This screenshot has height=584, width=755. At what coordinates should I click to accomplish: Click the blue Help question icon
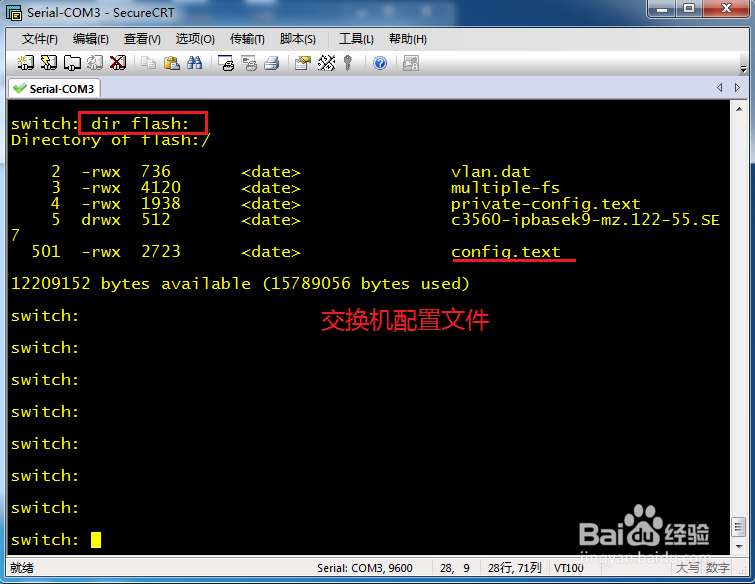pyautogui.click(x=380, y=63)
